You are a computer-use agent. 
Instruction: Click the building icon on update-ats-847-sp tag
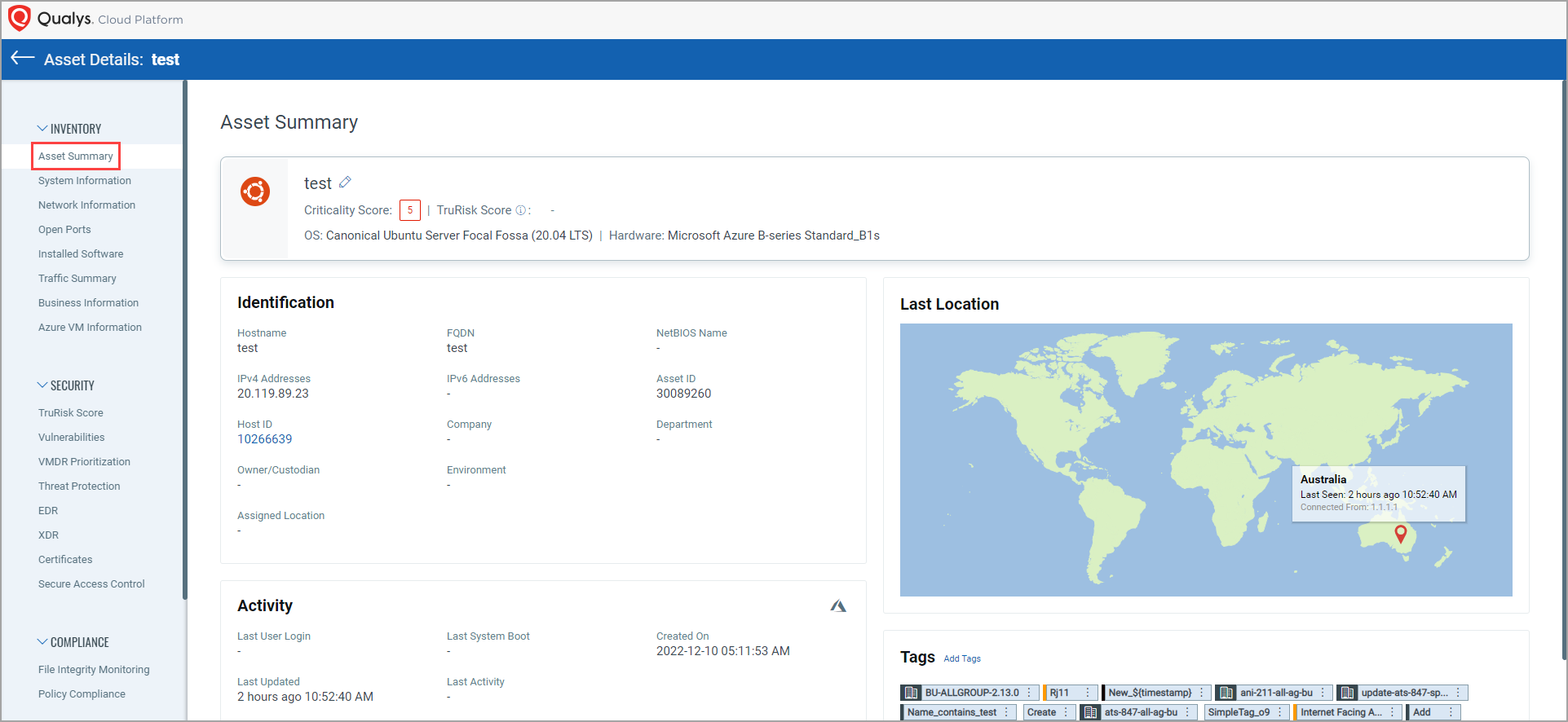click(1348, 693)
